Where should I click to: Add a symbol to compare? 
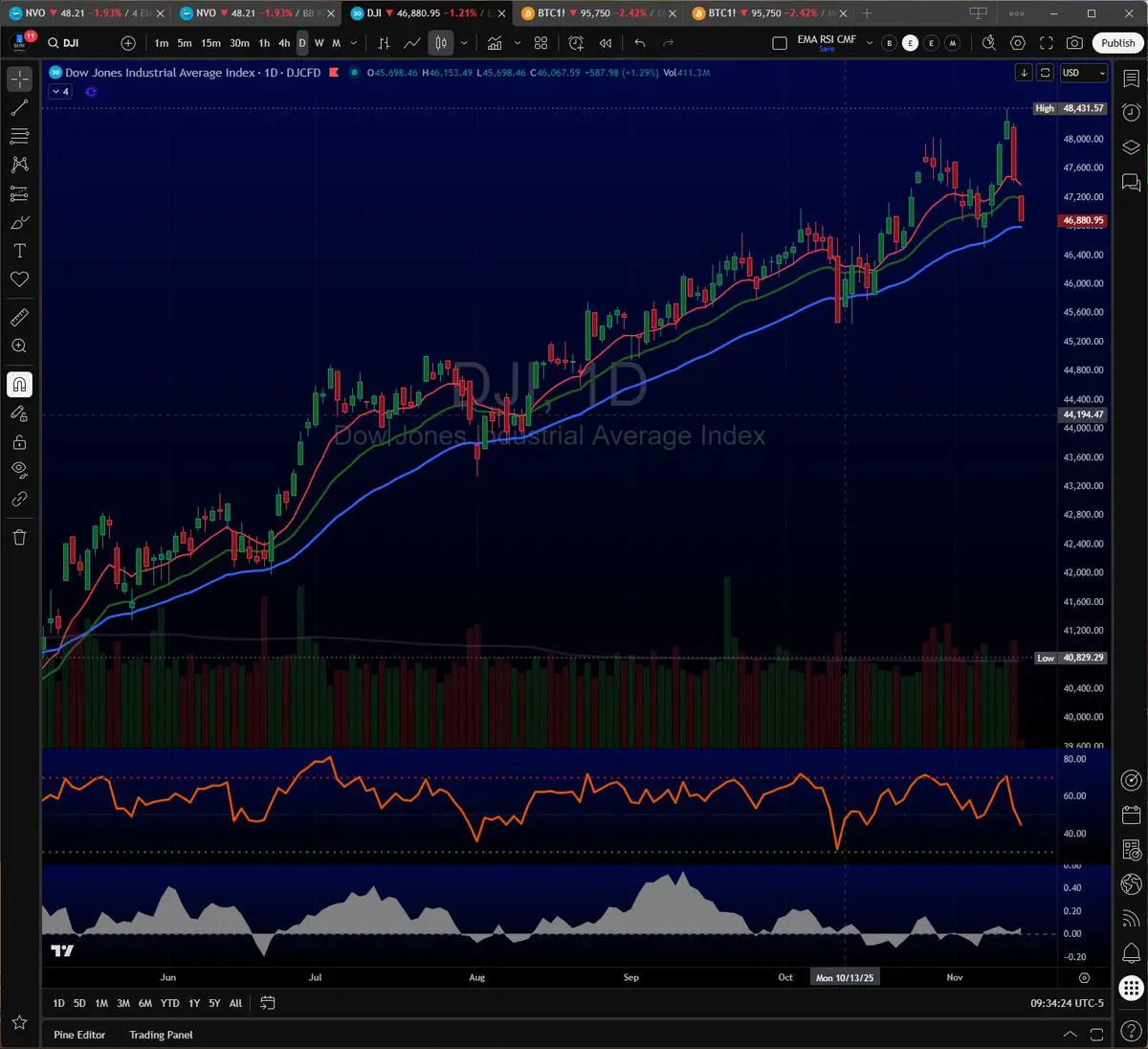(x=128, y=43)
